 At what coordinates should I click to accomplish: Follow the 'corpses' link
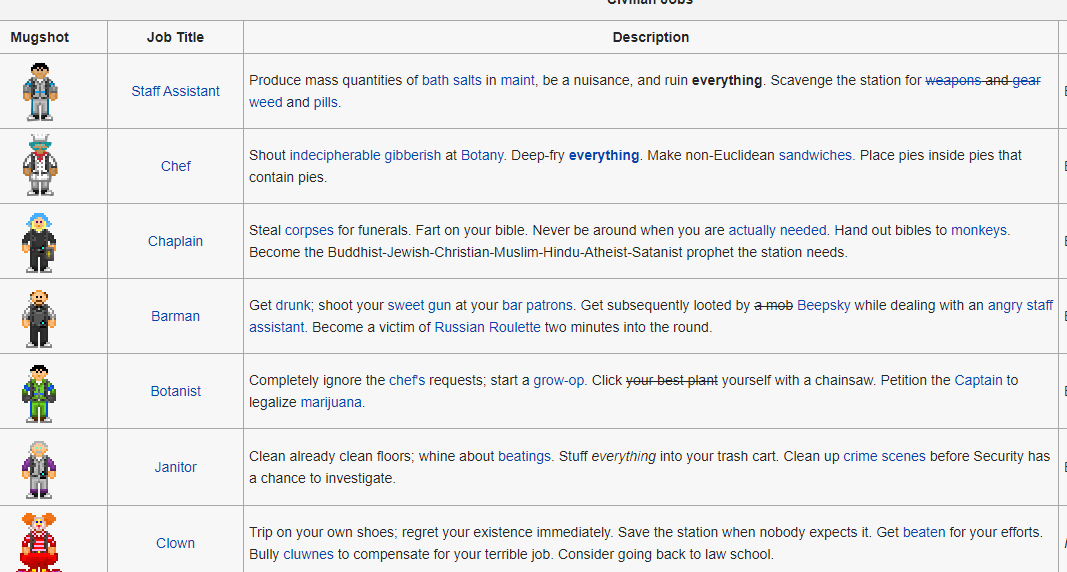309,230
